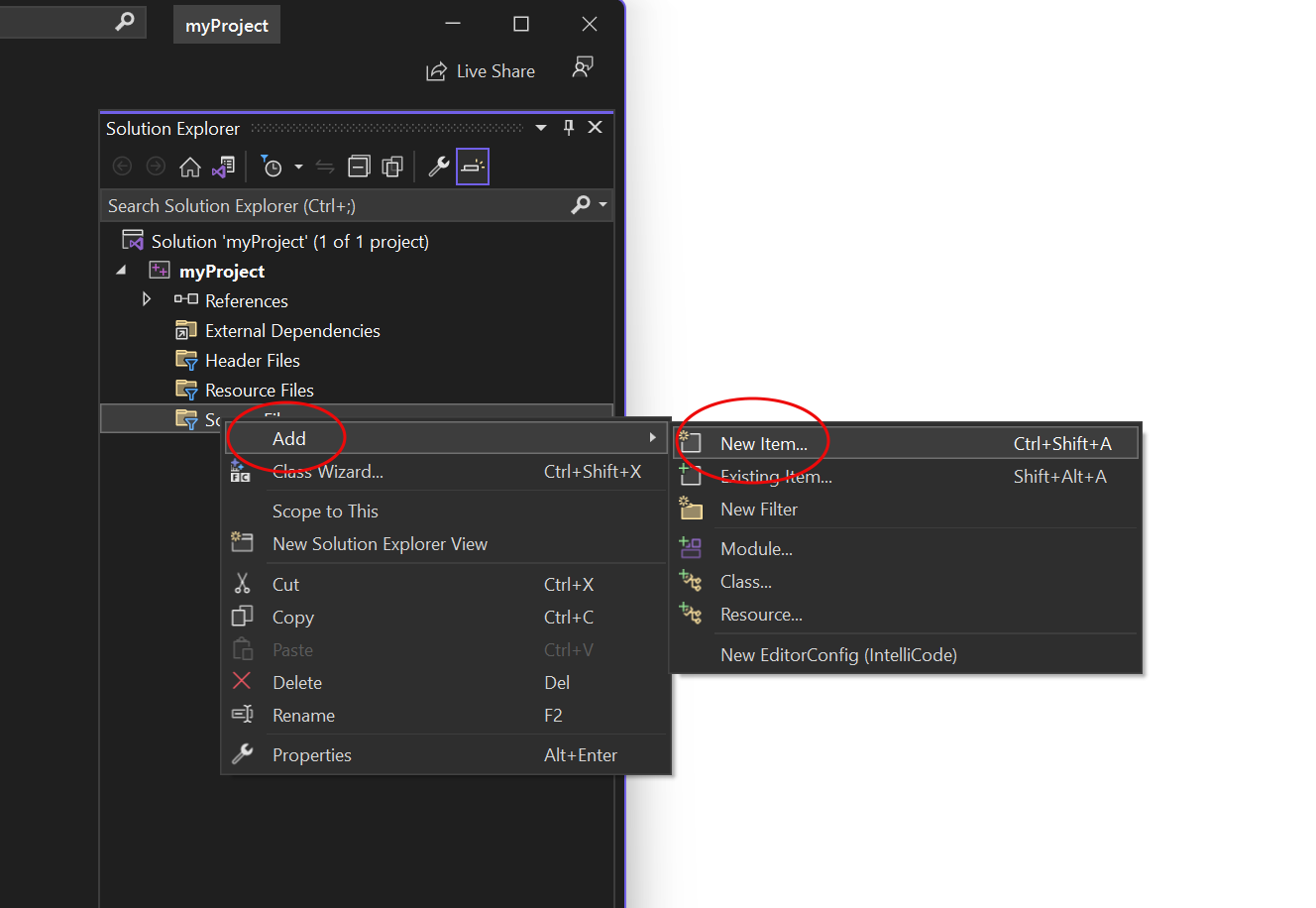Select the Solution 'myProject' node

pos(275,241)
